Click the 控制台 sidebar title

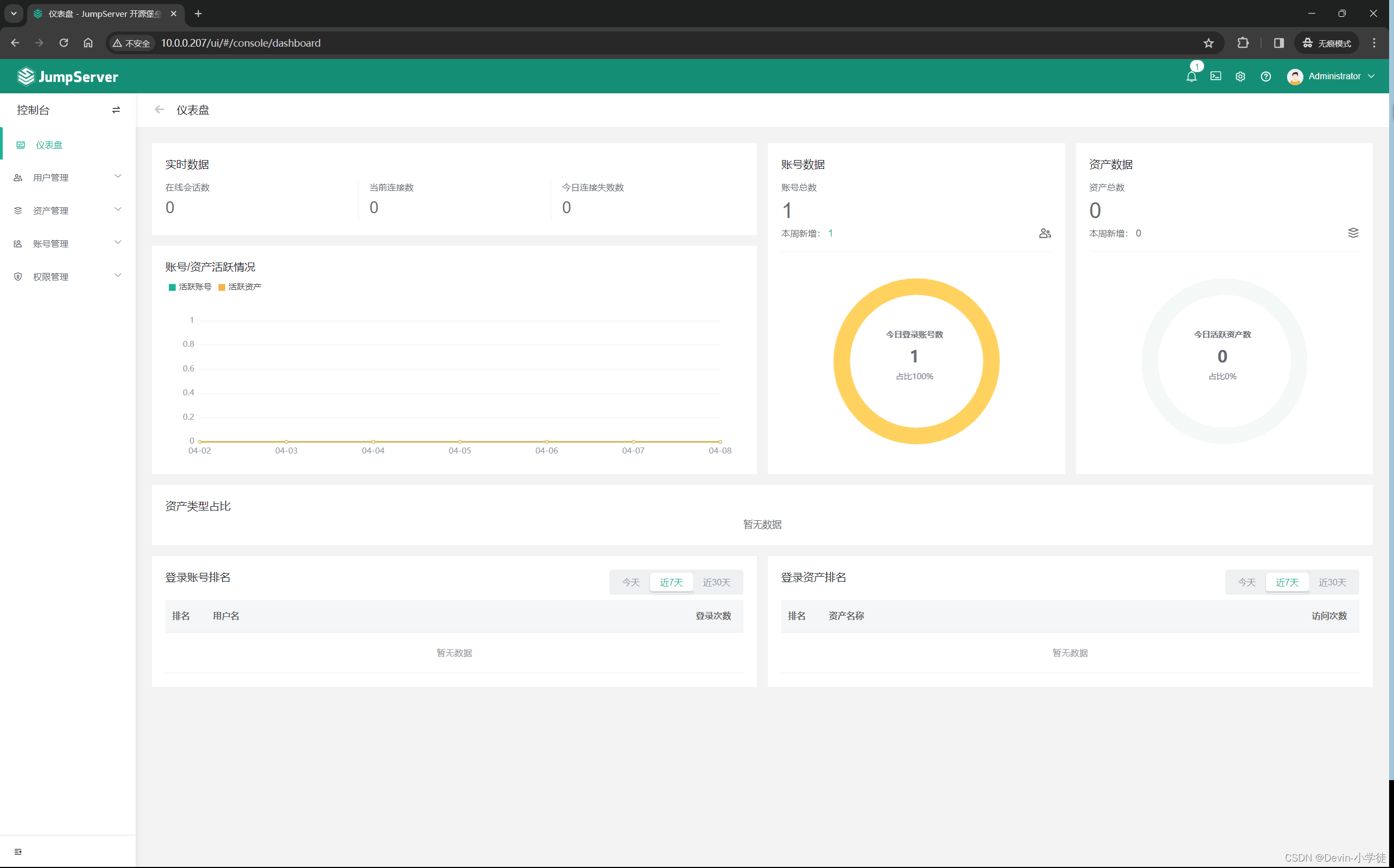[x=33, y=110]
